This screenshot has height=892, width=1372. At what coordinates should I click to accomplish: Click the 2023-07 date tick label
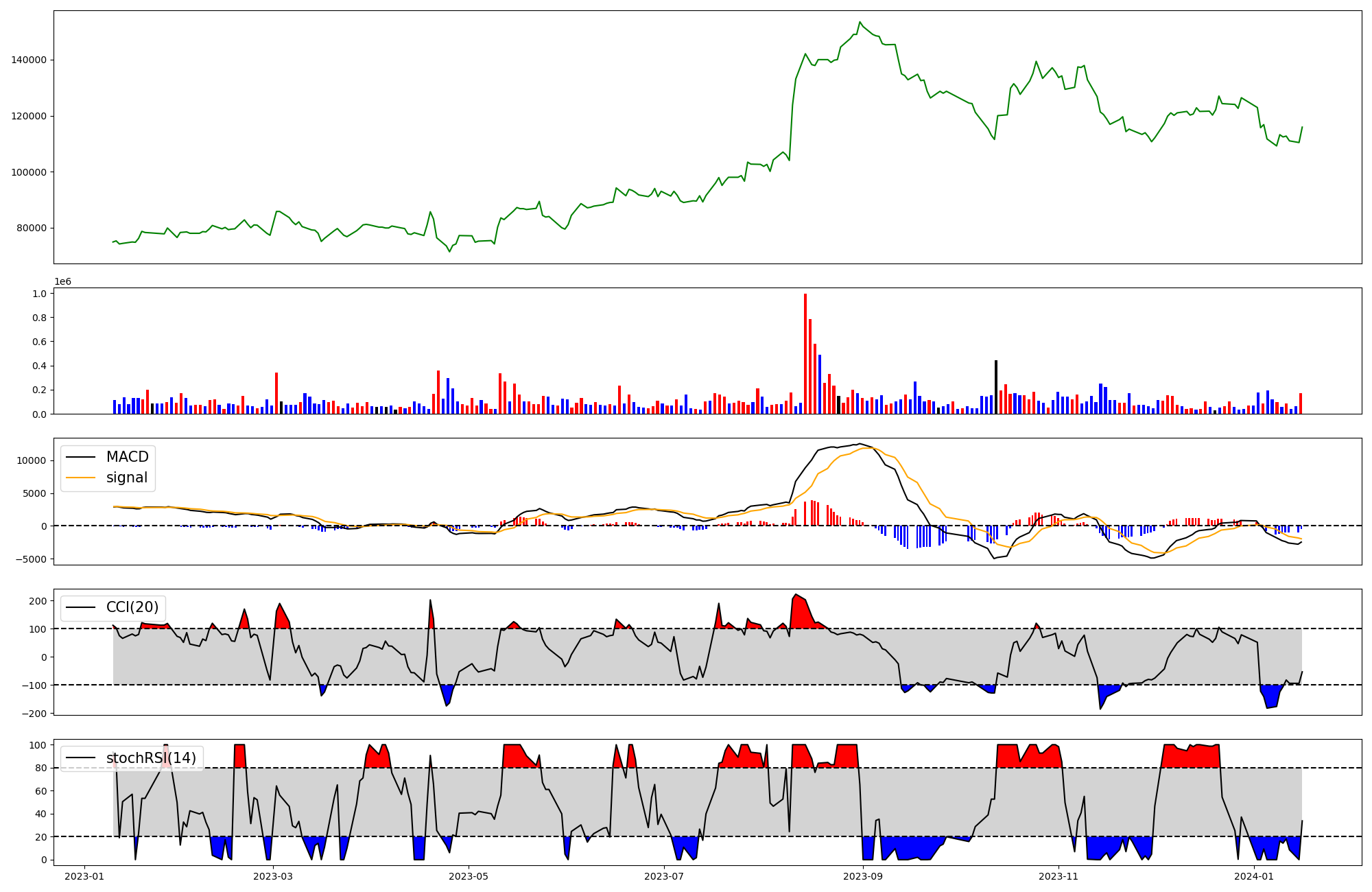(x=664, y=876)
